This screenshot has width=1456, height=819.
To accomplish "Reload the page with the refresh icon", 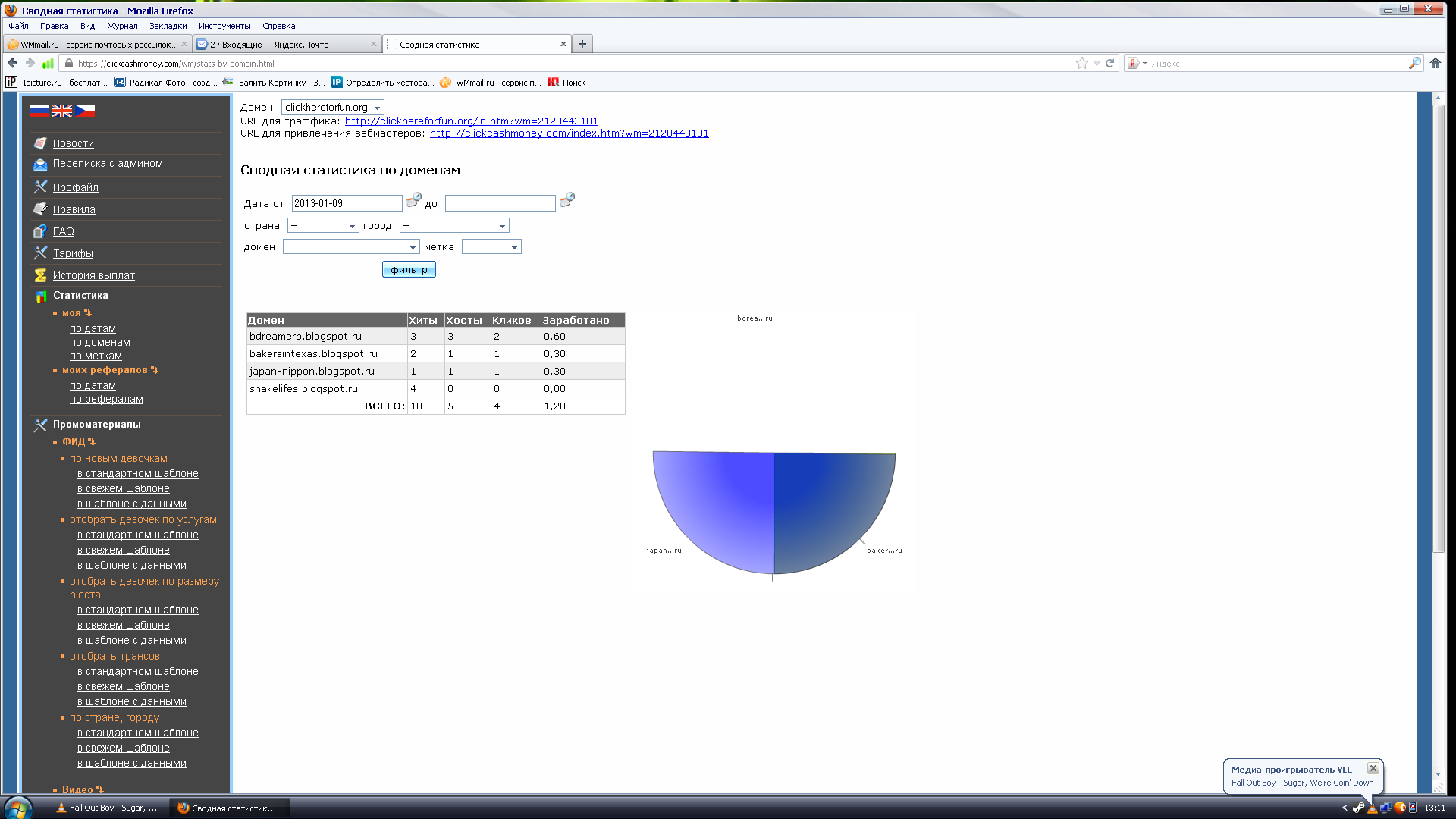I will pyautogui.click(x=1109, y=64).
